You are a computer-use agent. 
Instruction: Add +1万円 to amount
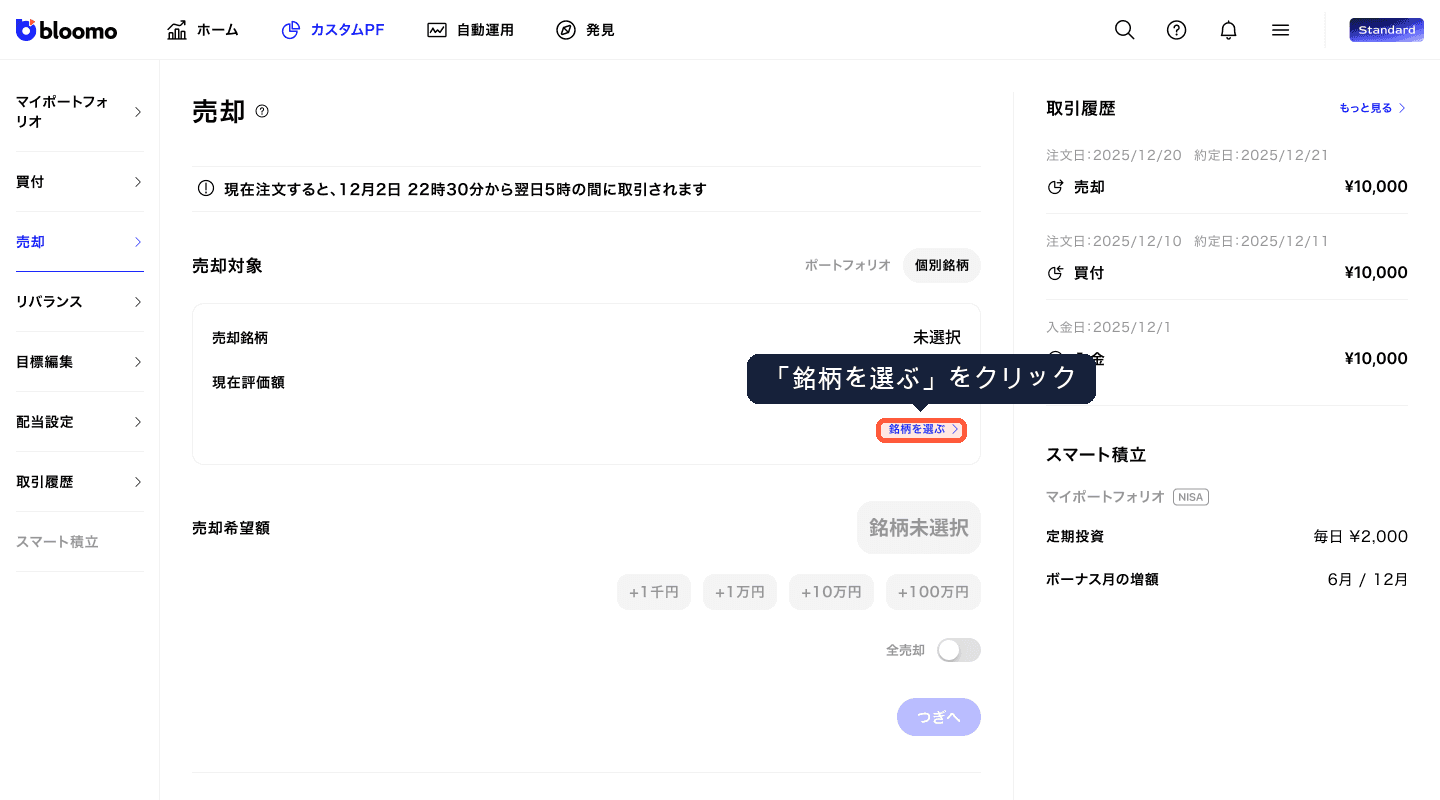pos(740,592)
